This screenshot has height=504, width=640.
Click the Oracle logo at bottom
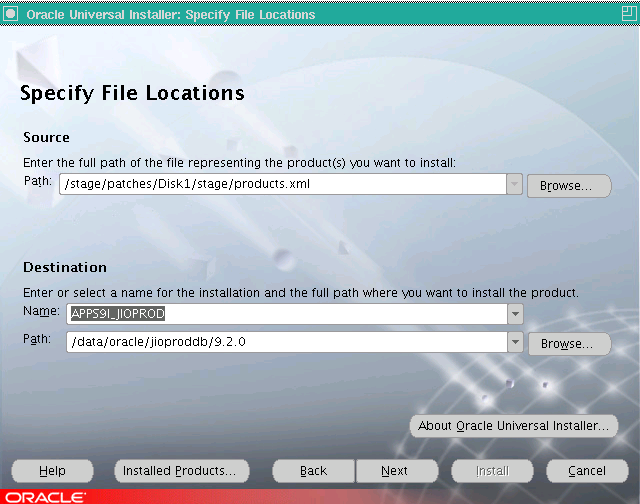click(x=45, y=497)
